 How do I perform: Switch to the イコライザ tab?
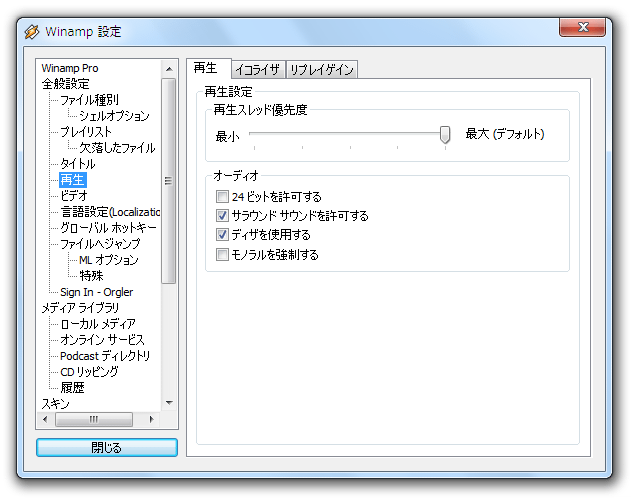[x=258, y=70]
